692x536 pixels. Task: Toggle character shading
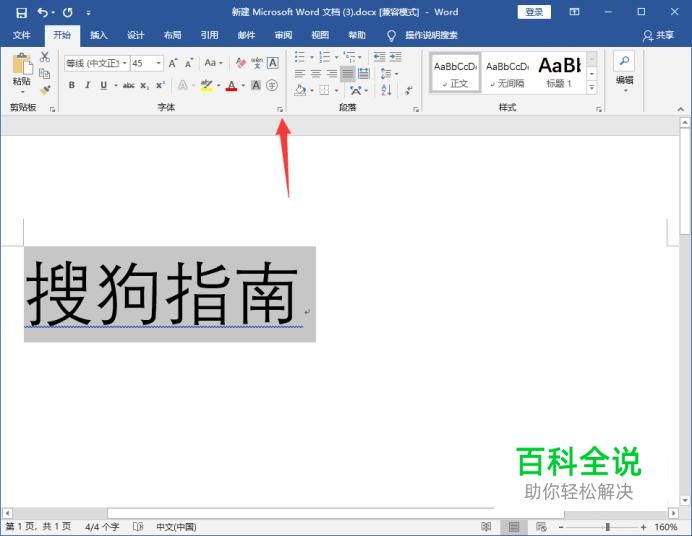tap(256, 85)
